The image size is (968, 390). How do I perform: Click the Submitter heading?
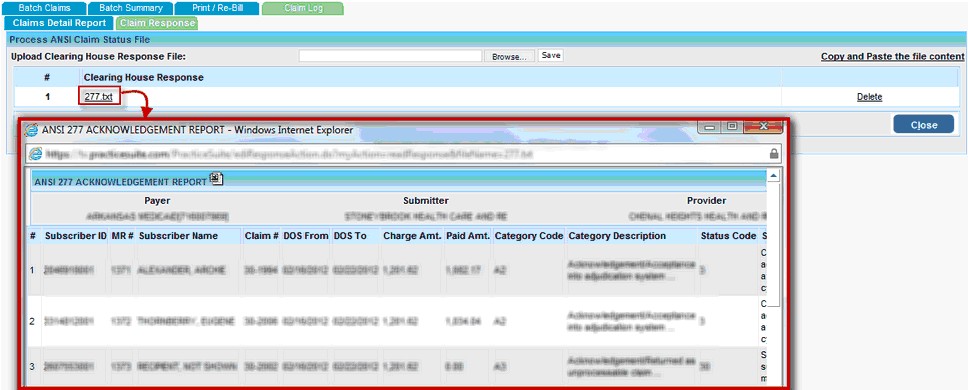426,201
